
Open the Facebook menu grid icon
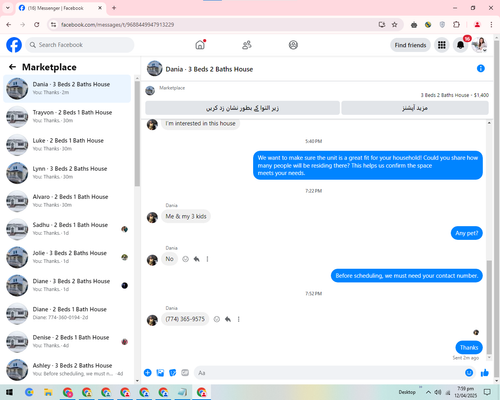point(442,45)
